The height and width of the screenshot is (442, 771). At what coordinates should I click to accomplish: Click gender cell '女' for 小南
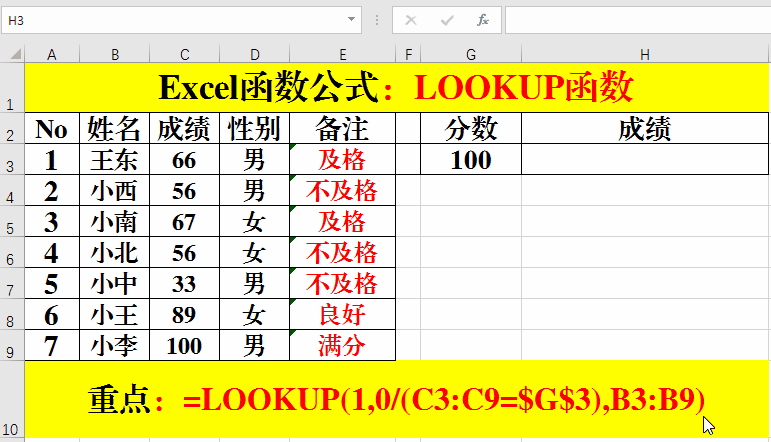[254, 221]
